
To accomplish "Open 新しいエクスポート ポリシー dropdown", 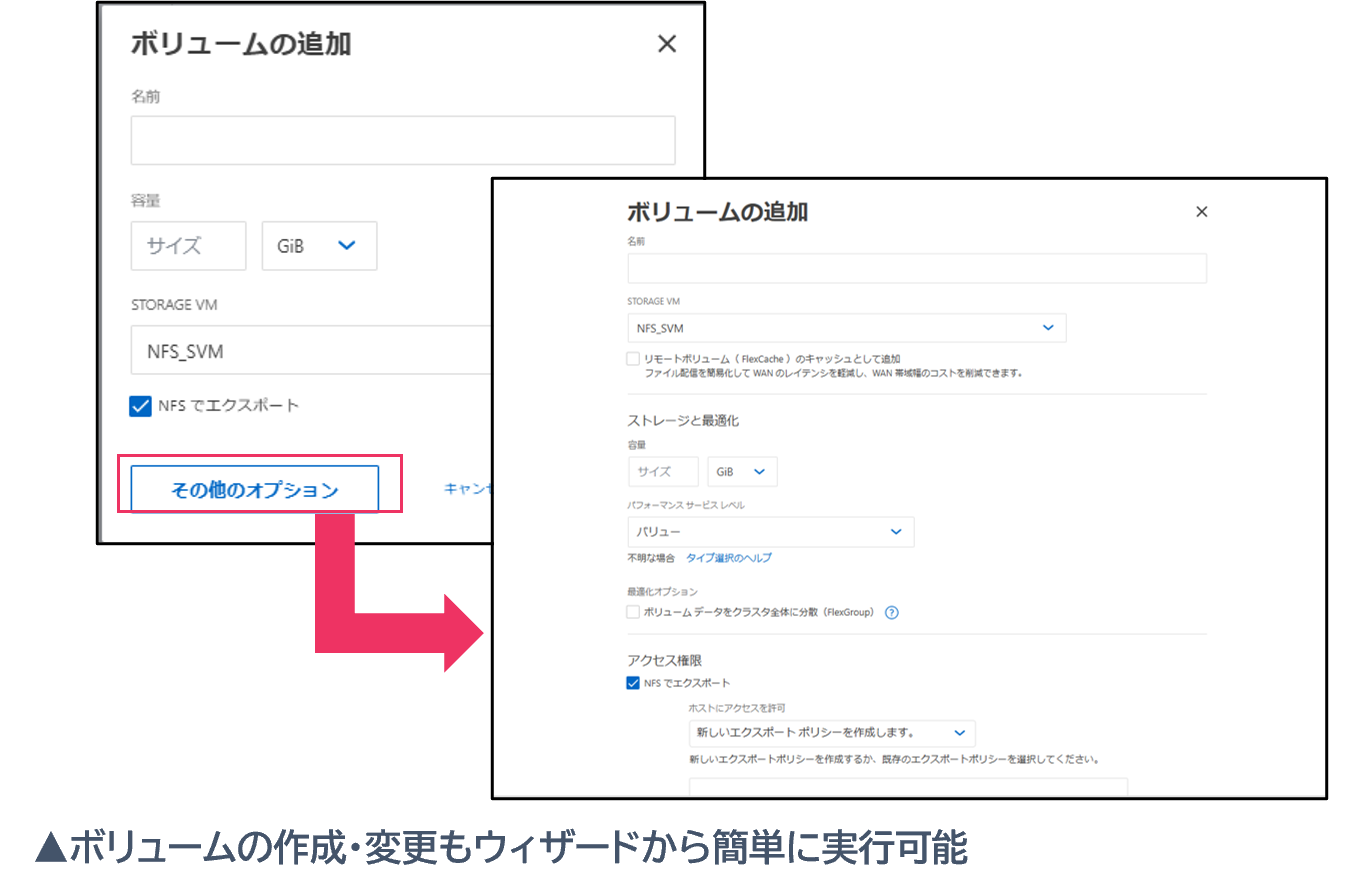I will 832,732.
